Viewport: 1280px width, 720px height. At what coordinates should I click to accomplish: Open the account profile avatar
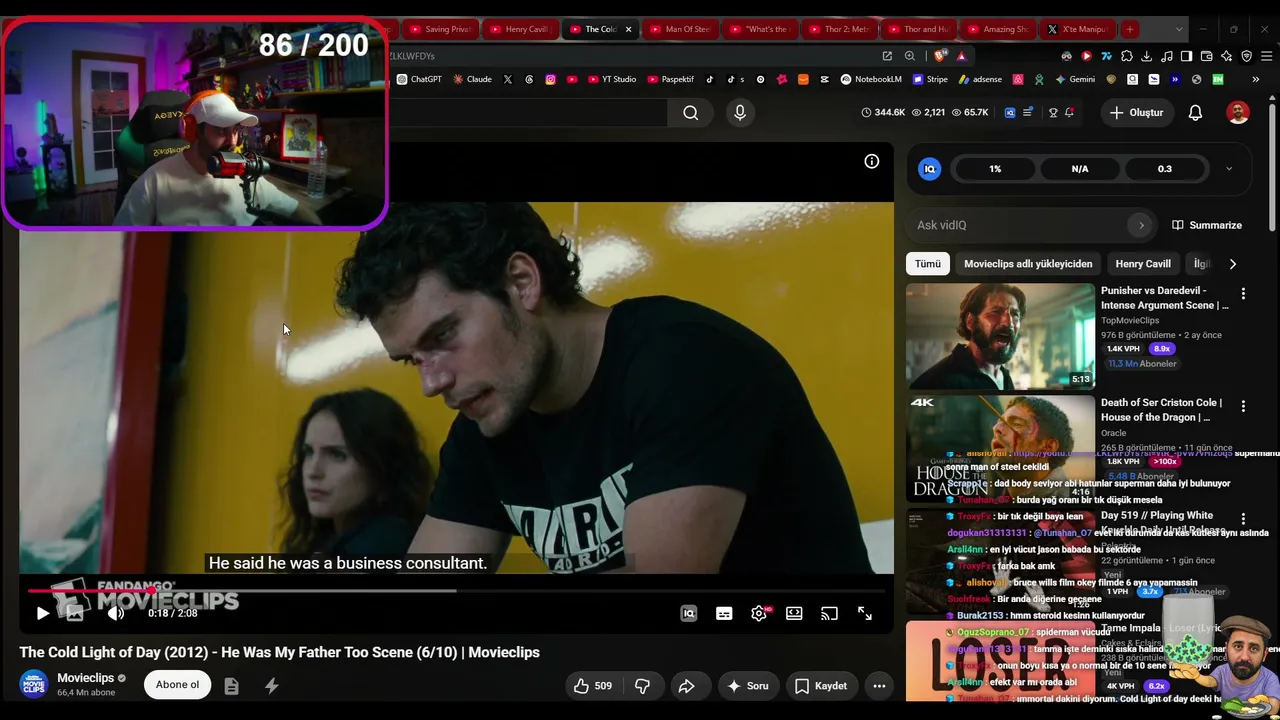1238,113
